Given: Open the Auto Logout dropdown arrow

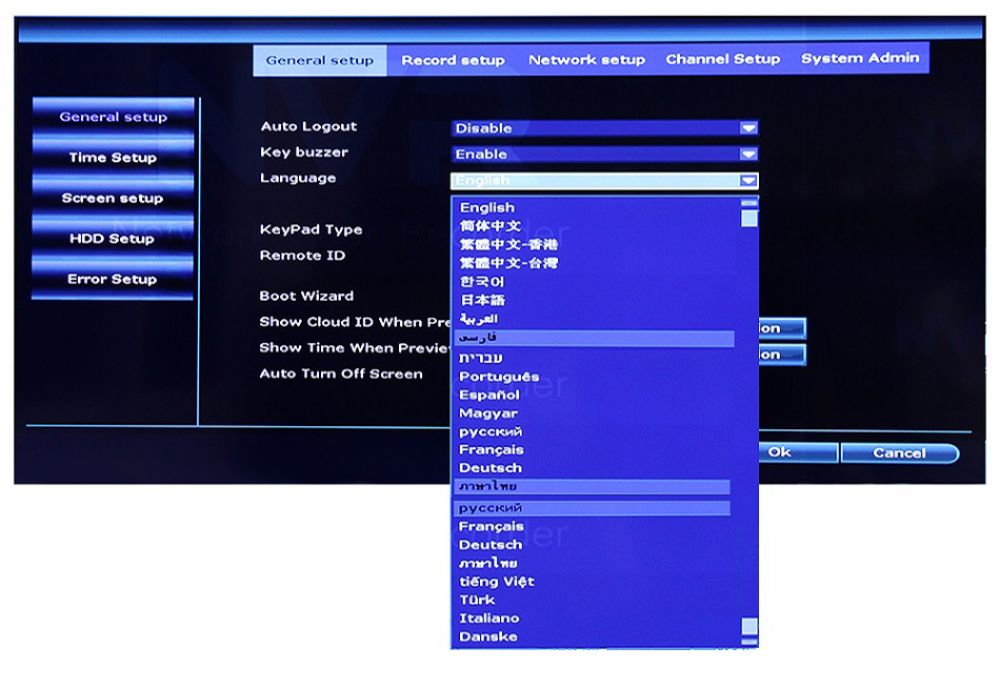Looking at the screenshot, I should click(x=747, y=128).
